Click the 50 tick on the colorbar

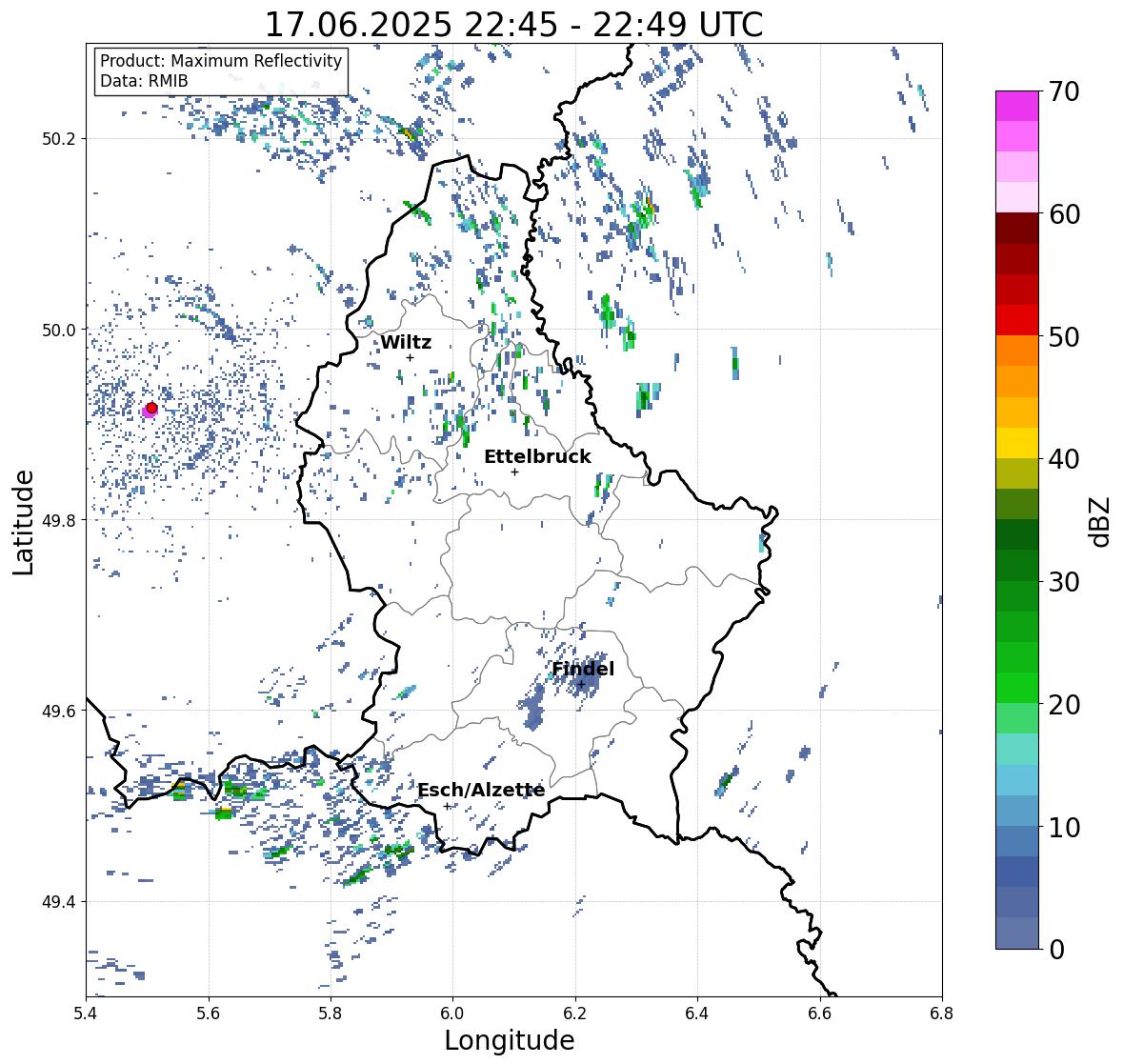tap(1064, 336)
